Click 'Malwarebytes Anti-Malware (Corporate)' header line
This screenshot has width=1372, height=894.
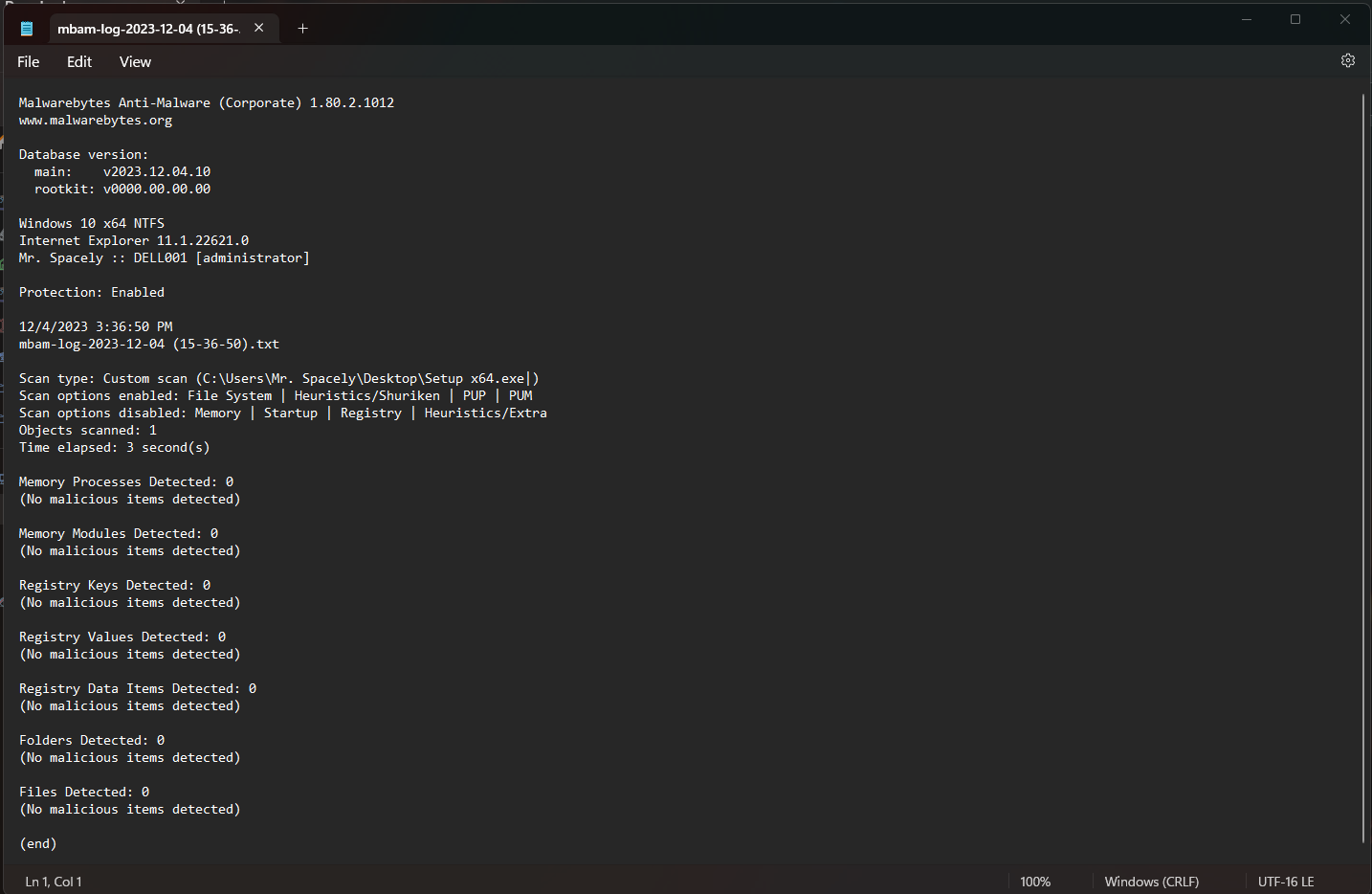coord(207,102)
